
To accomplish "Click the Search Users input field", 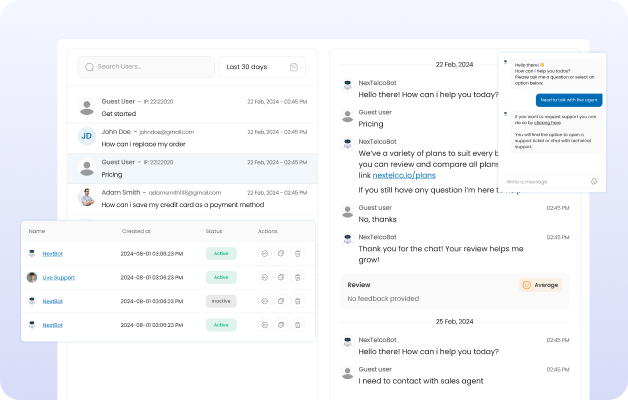I will point(150,67).
